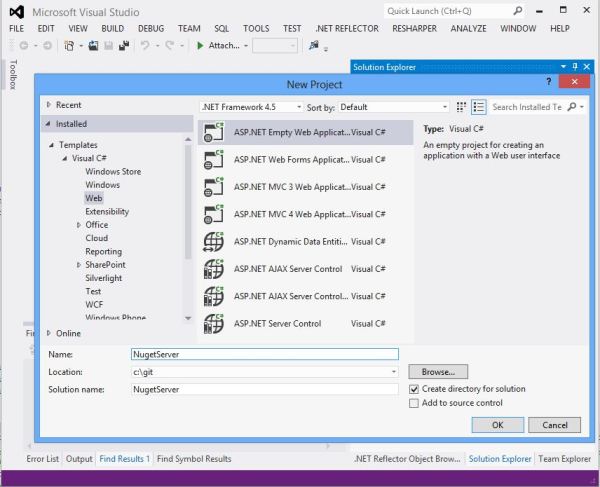Collapse the Templates tree node
The width and height of the screenshot is (600, 487).
[52, 145]
